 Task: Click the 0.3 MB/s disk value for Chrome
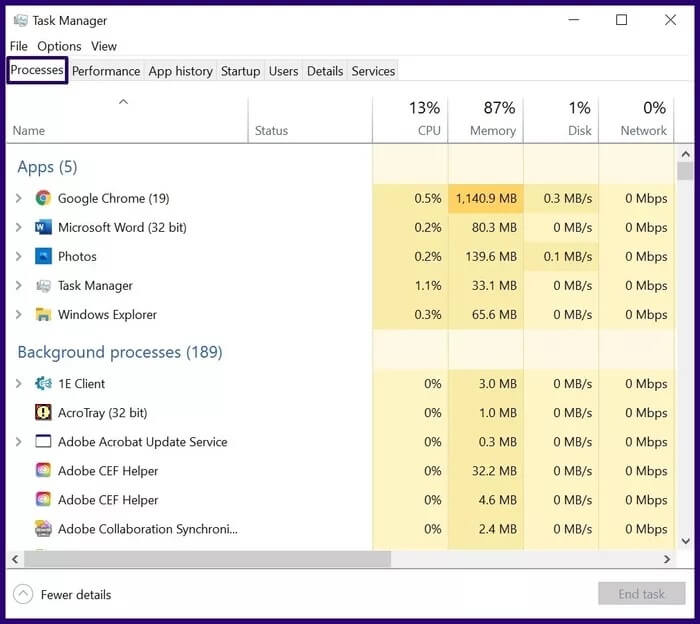tap(568, 198)
